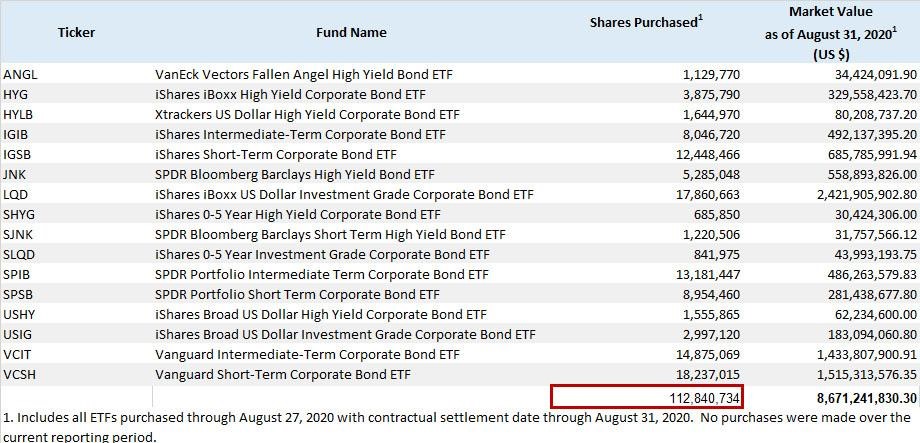The height and width of the screenshot is (443, 920).
Task: Click the Shares Purchased column header
Action: [646, 22]
